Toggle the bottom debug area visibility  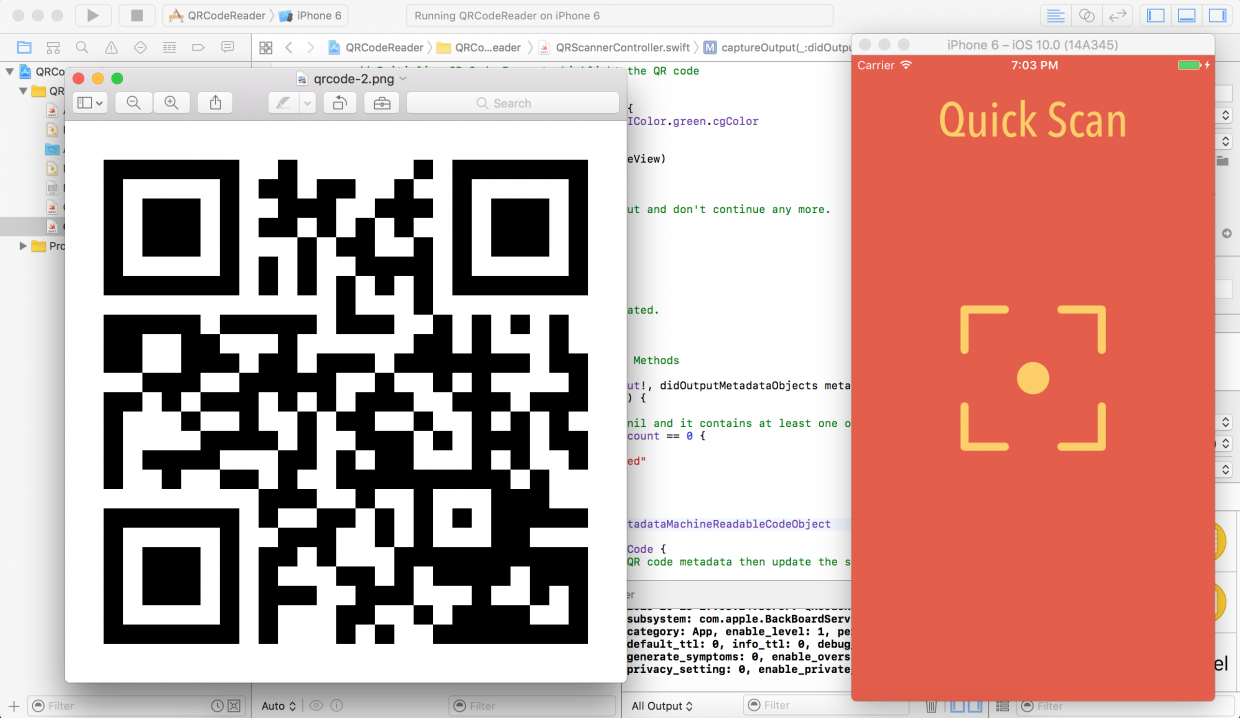[x=1186, y=15]
